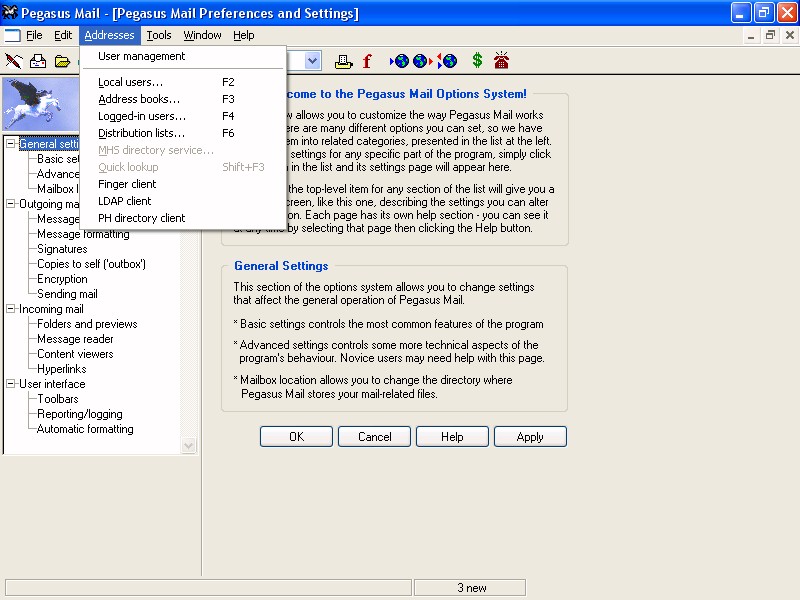Viewport: 800px width, 600px height.
Task: Select Address books... menu entry
Action: coord(182,99)
